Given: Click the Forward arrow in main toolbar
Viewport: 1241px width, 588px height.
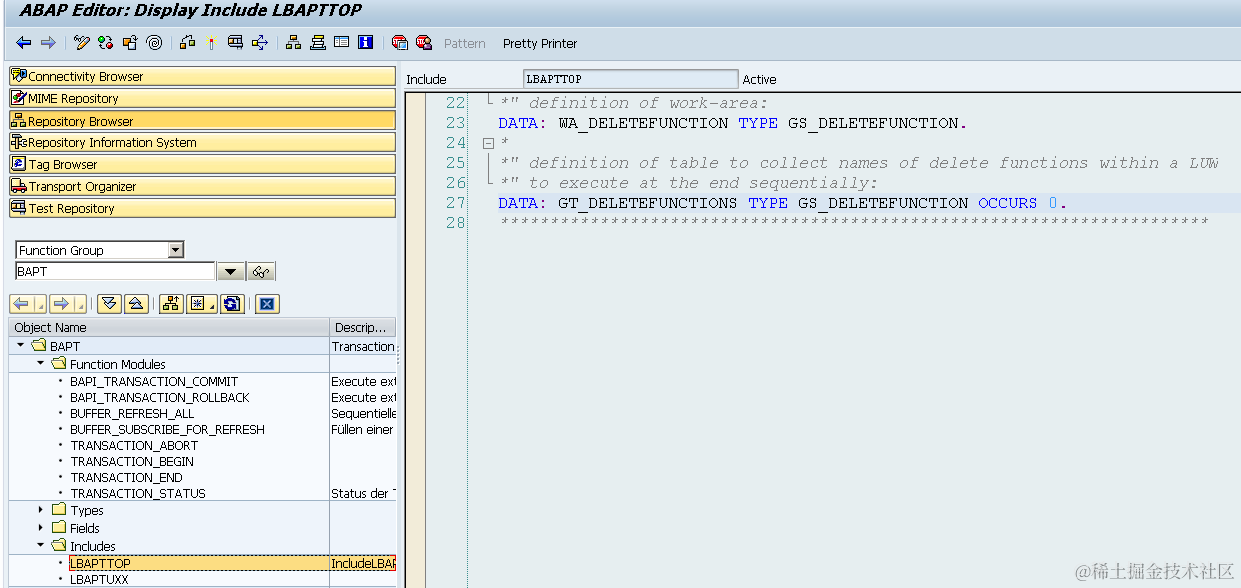Looking at the screenshot, I should (48, 43).
